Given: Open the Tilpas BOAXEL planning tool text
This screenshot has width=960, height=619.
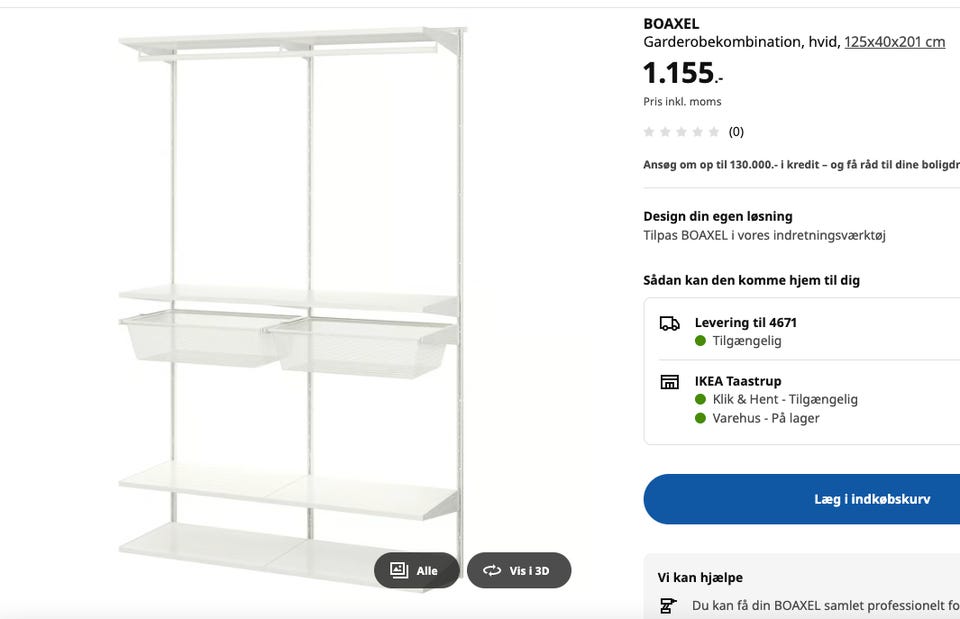Looking at the screenshot, I should [x=764, y=236].
